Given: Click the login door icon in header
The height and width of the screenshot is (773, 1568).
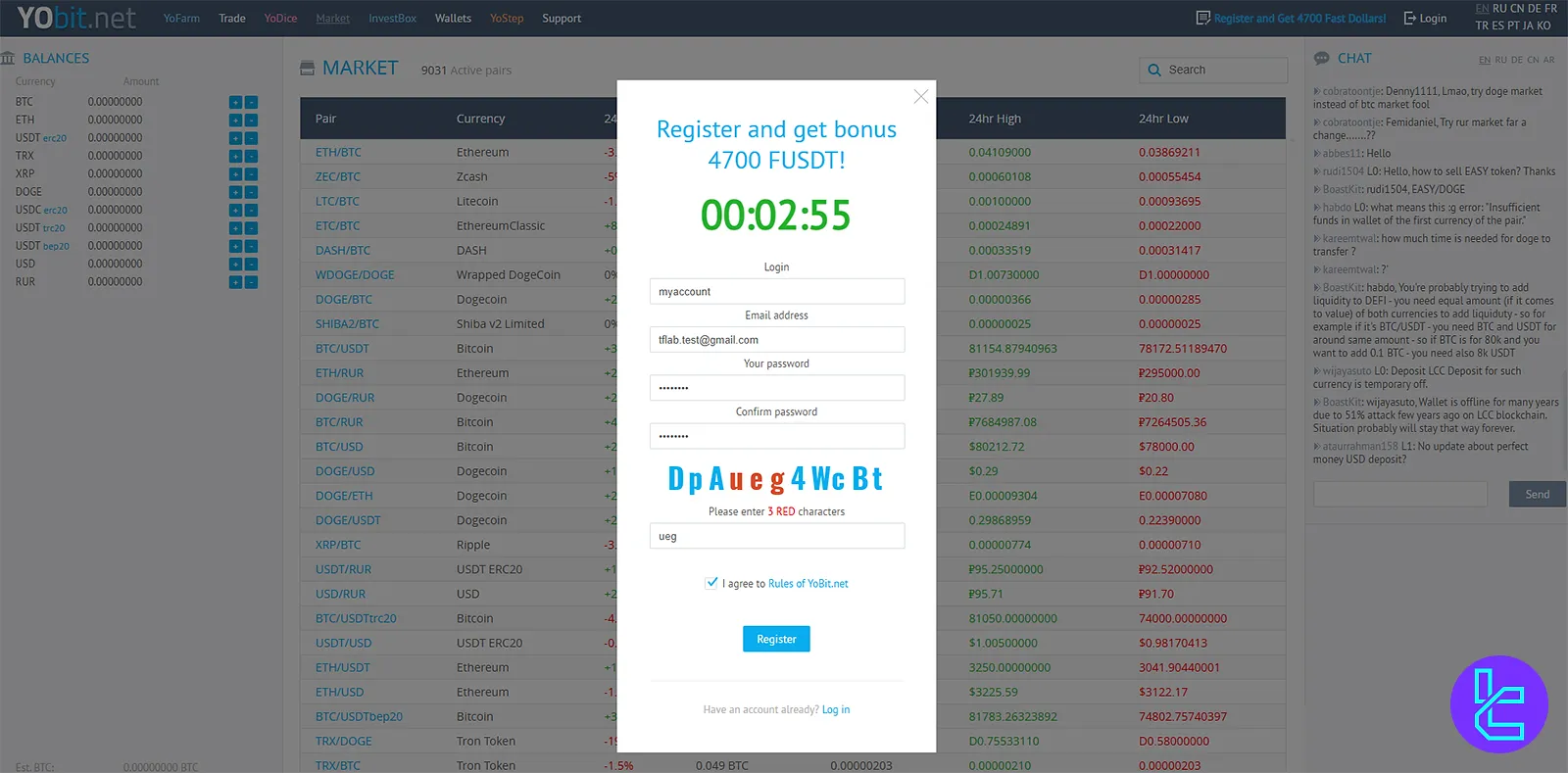Looking at the screenshot, I should pyautogui.click(x=1409, y=18).
